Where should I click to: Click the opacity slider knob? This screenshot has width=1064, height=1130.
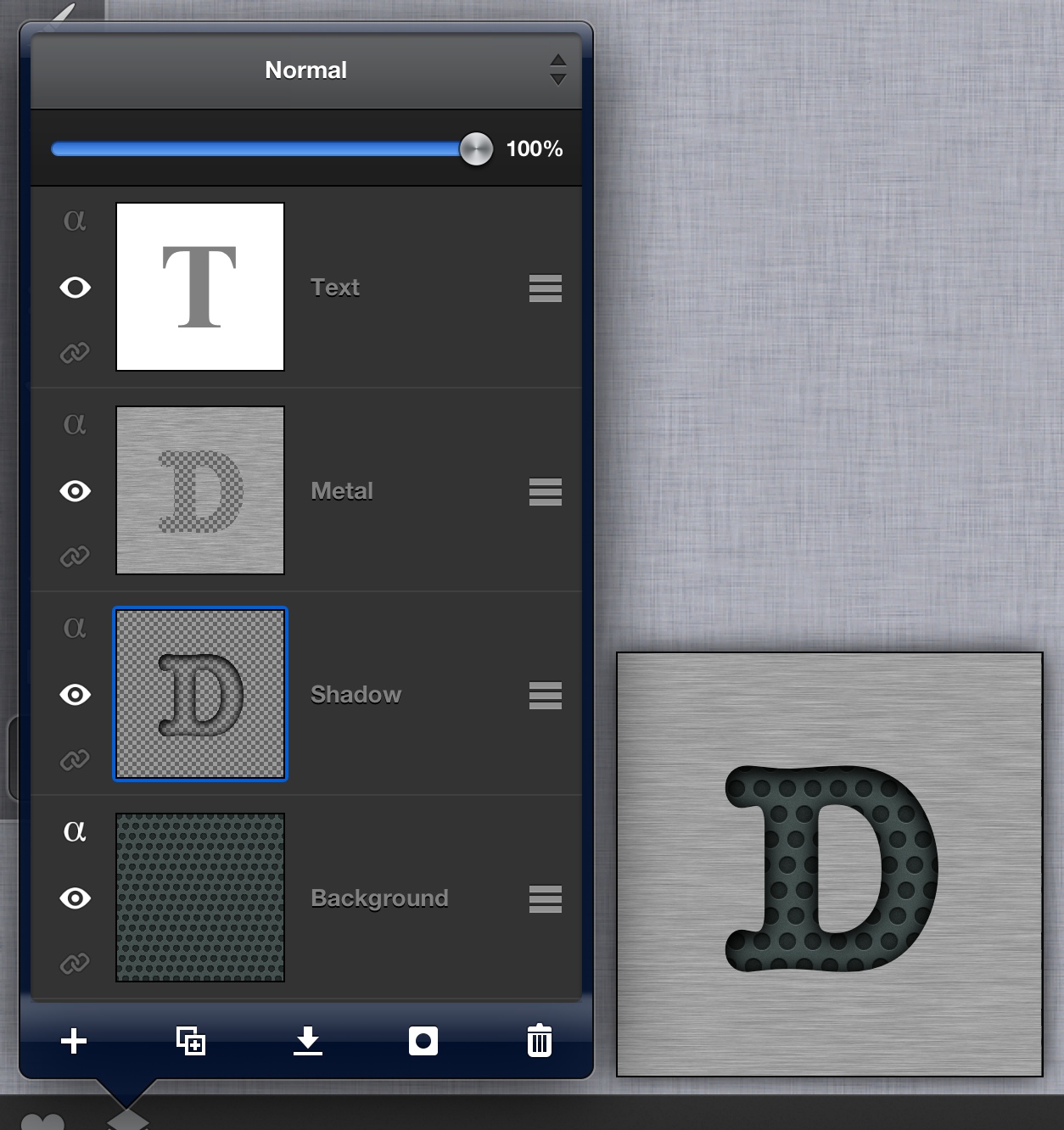pyautogui.click(x=476, y=149)
